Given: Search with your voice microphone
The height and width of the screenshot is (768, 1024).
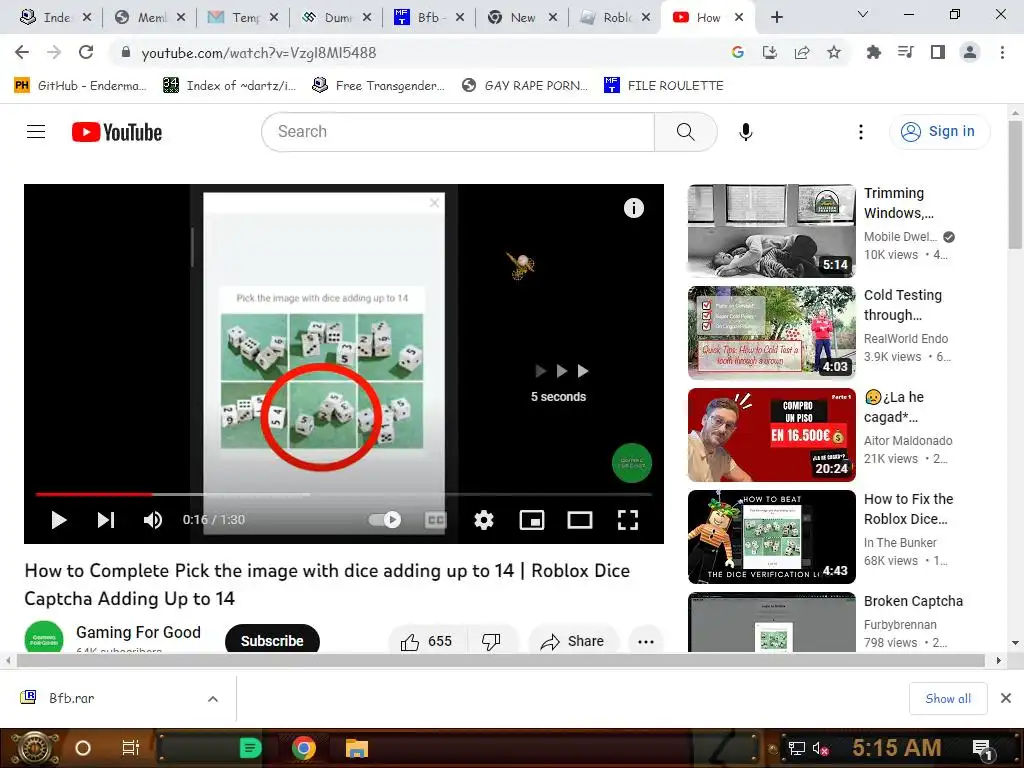Looking at the screenshot, I should coord(746,132).
